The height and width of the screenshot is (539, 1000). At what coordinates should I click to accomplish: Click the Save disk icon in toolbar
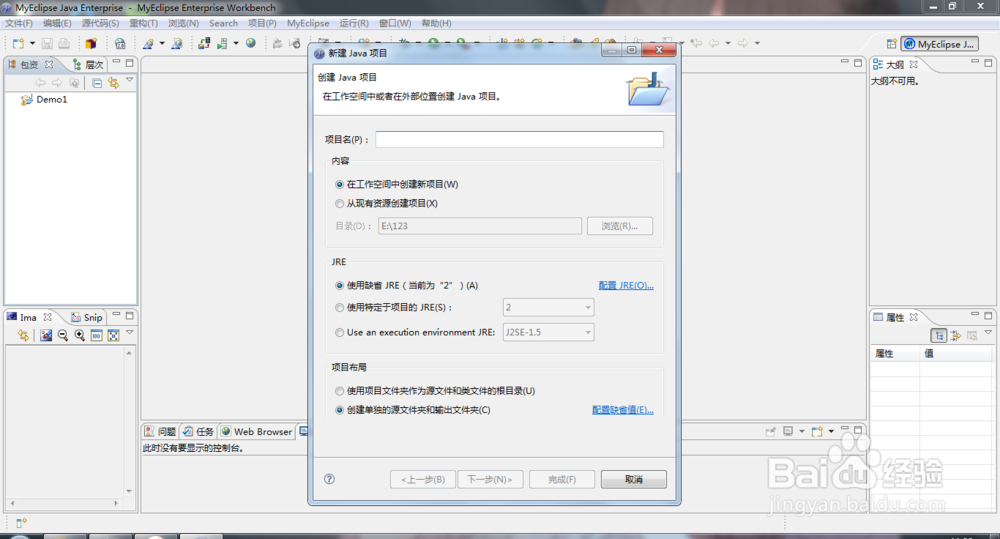[47, 43]
